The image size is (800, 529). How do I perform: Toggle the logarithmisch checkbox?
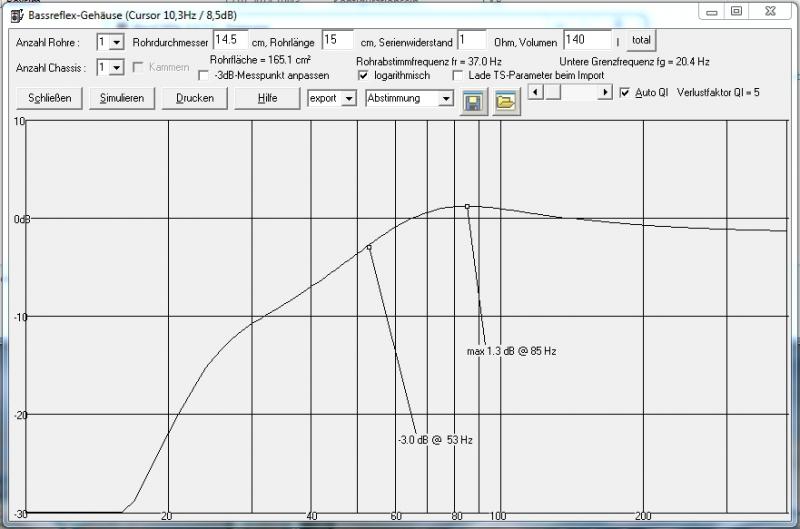363,76
